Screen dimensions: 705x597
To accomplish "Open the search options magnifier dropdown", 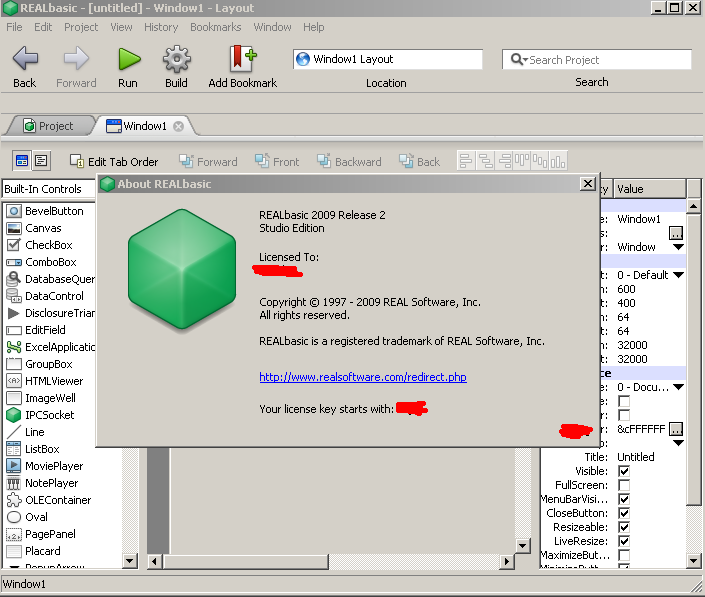I will (x=519, y=59).
